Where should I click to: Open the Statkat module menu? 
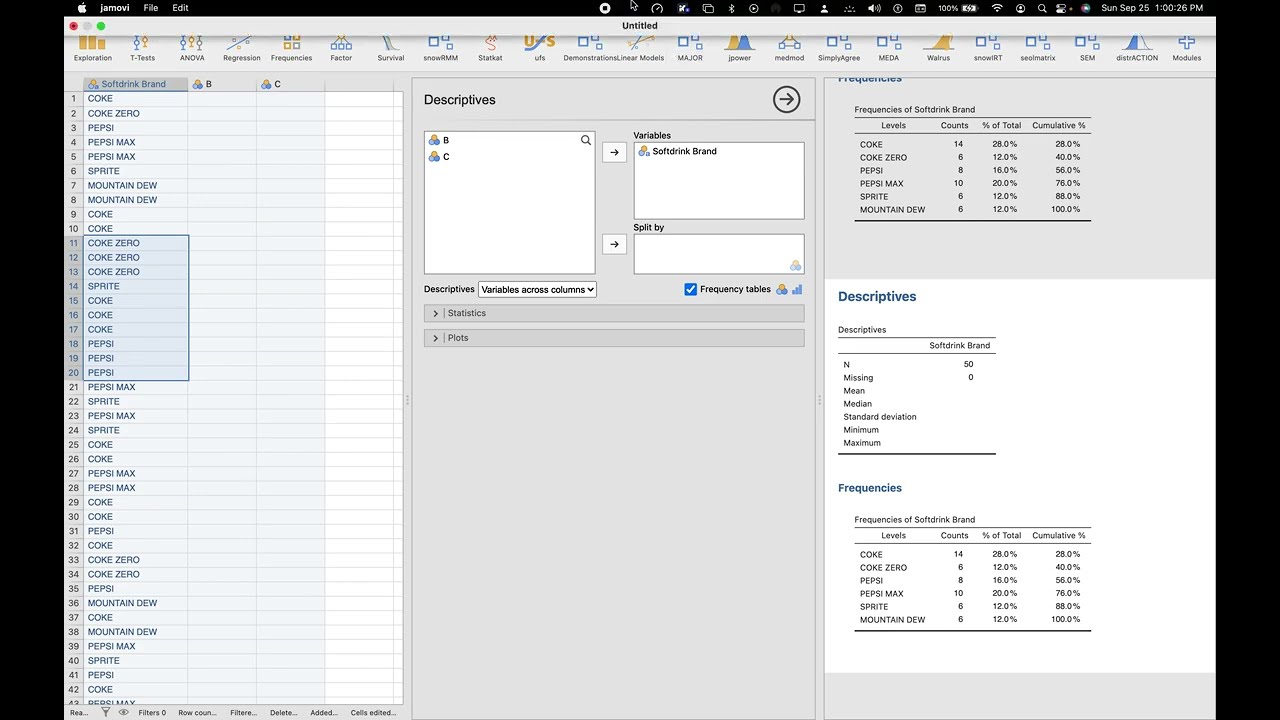490,49
